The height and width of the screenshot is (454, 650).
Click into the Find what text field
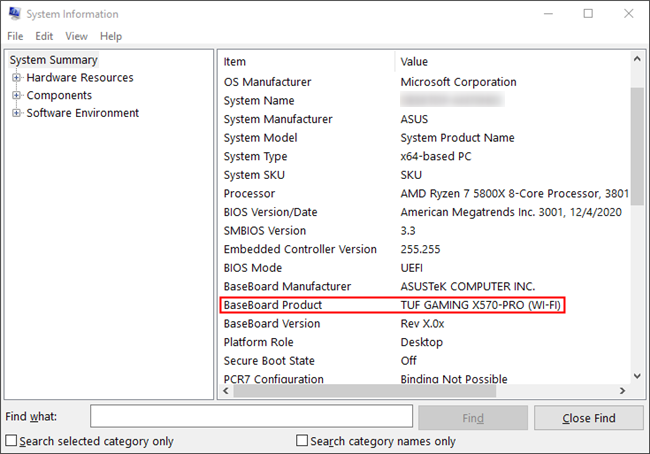click(250, 417)
